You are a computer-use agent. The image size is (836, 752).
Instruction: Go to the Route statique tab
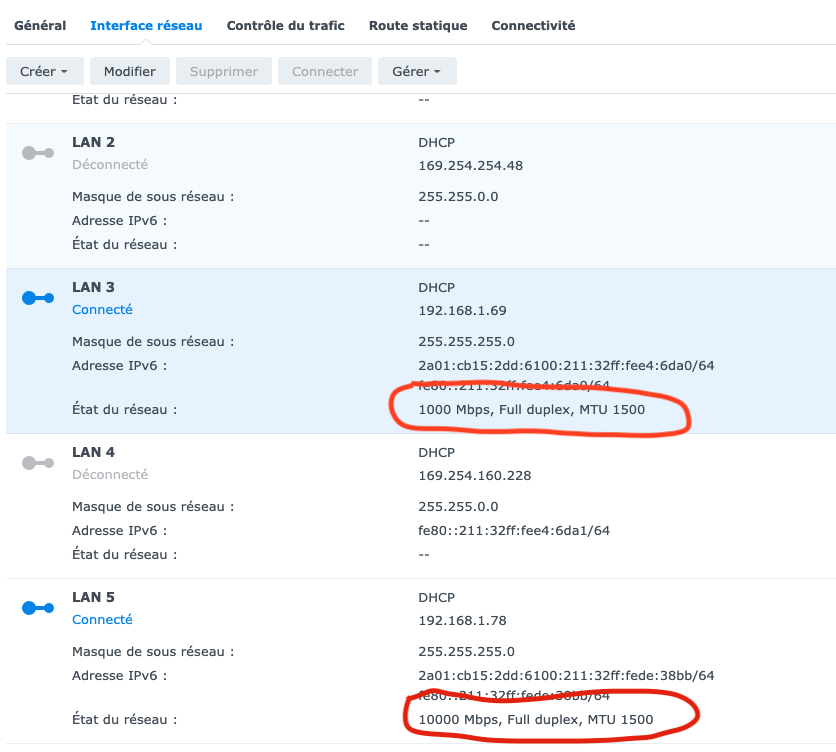coord(418,25)
